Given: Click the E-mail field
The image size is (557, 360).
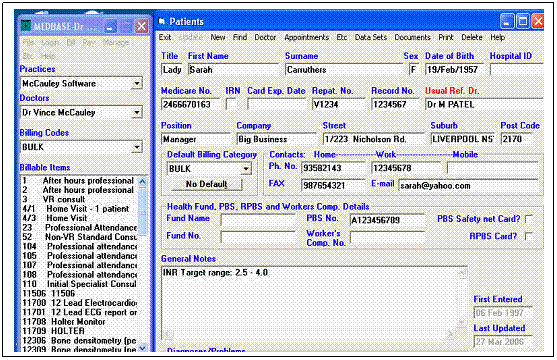Looking at the screenshot, I should (x=468, y=186).
